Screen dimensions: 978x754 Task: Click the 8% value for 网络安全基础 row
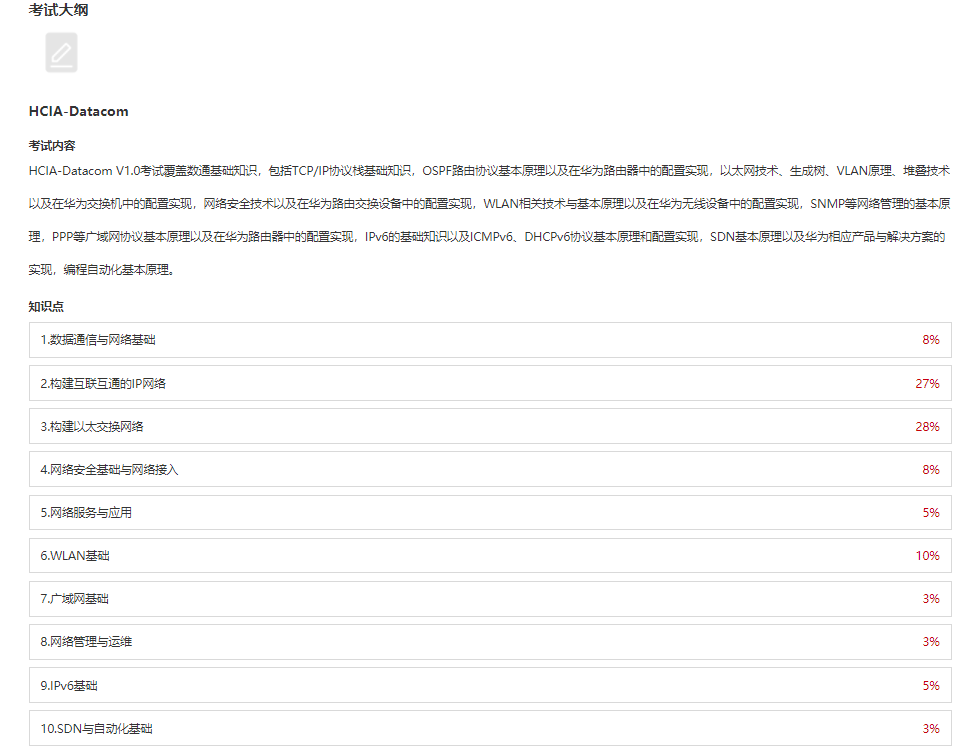tap(931, 470)
